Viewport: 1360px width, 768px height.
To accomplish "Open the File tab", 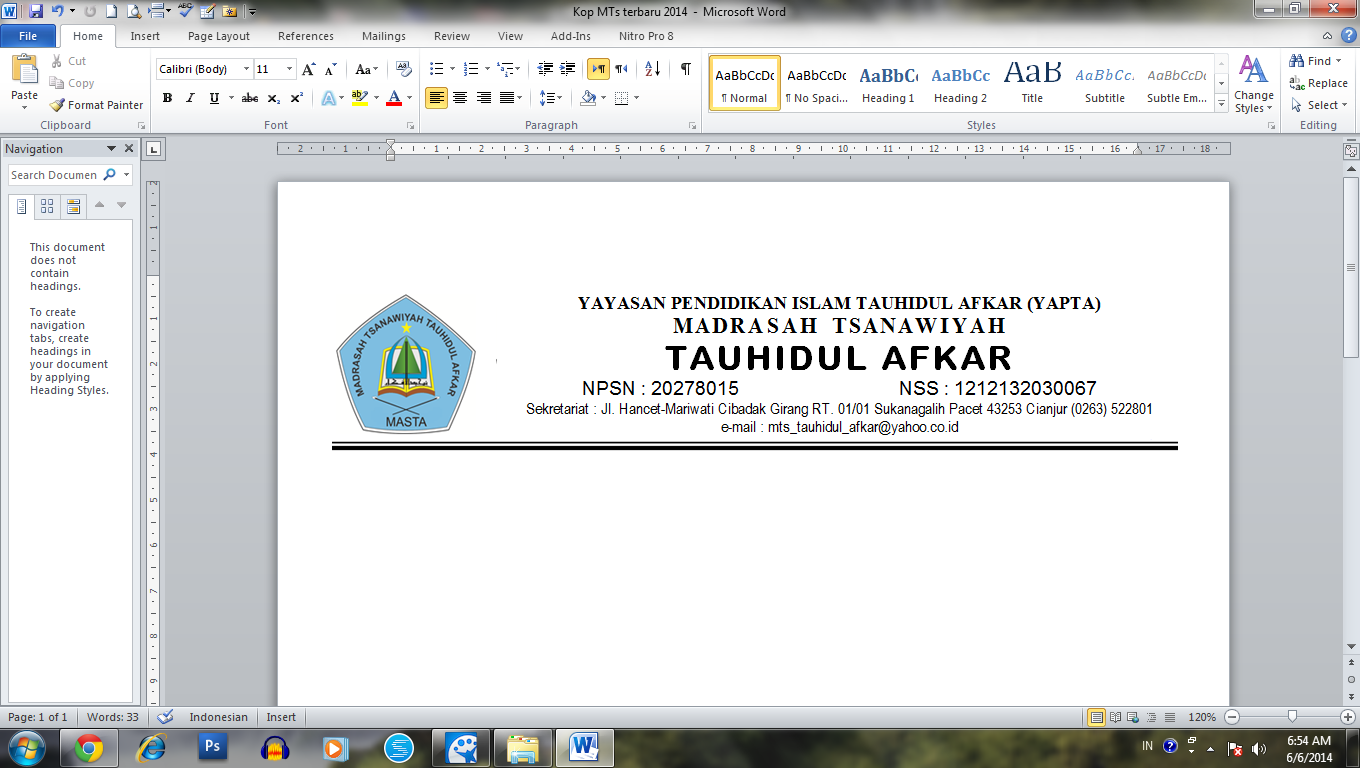I will (x=28, y=36).
